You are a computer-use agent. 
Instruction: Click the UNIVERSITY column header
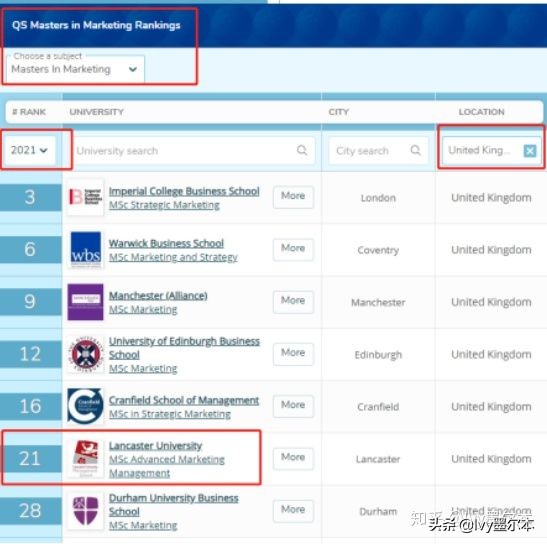click(x=97, y=112)
